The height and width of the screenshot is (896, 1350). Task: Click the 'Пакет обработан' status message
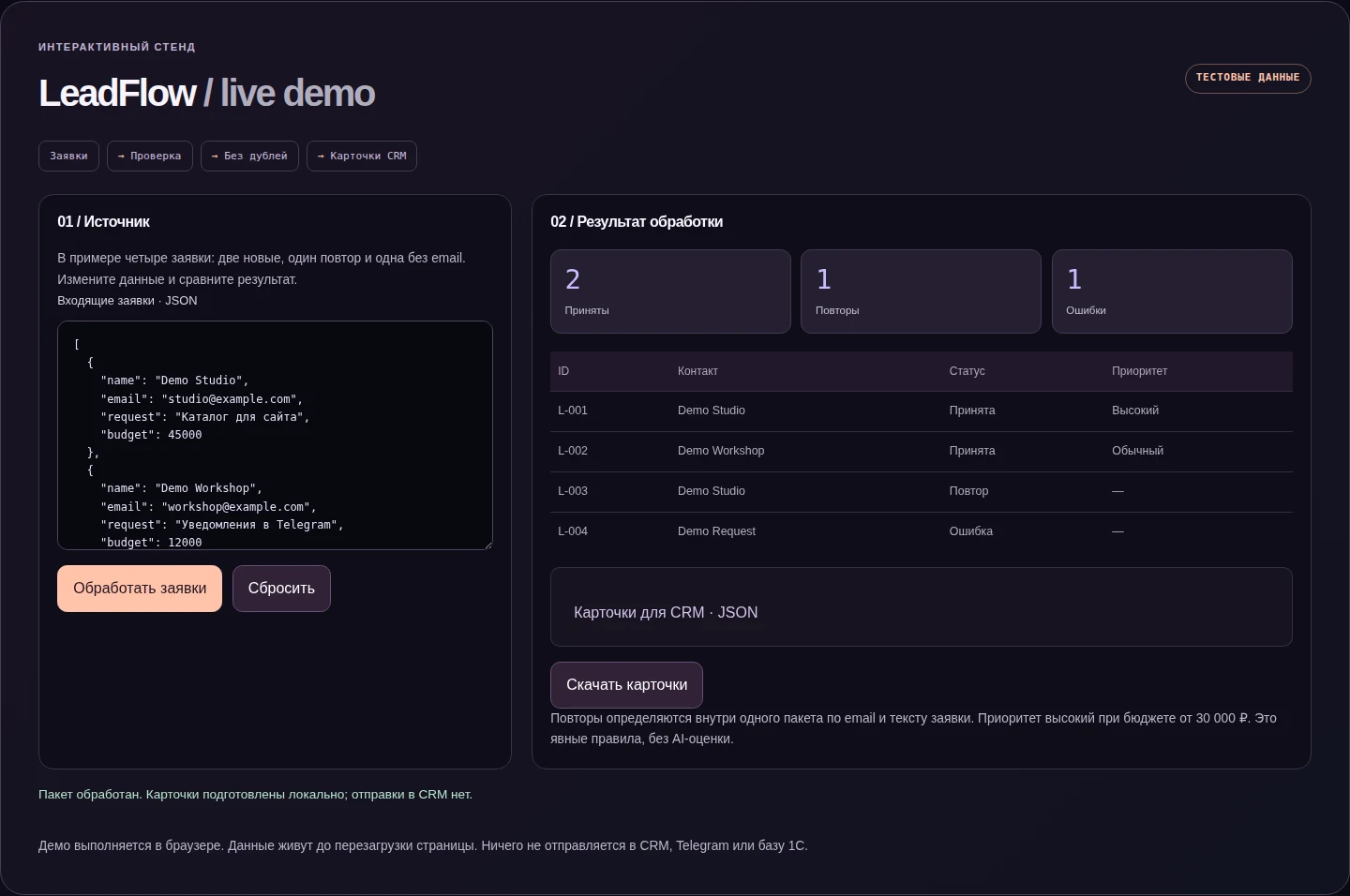(255, 795)
